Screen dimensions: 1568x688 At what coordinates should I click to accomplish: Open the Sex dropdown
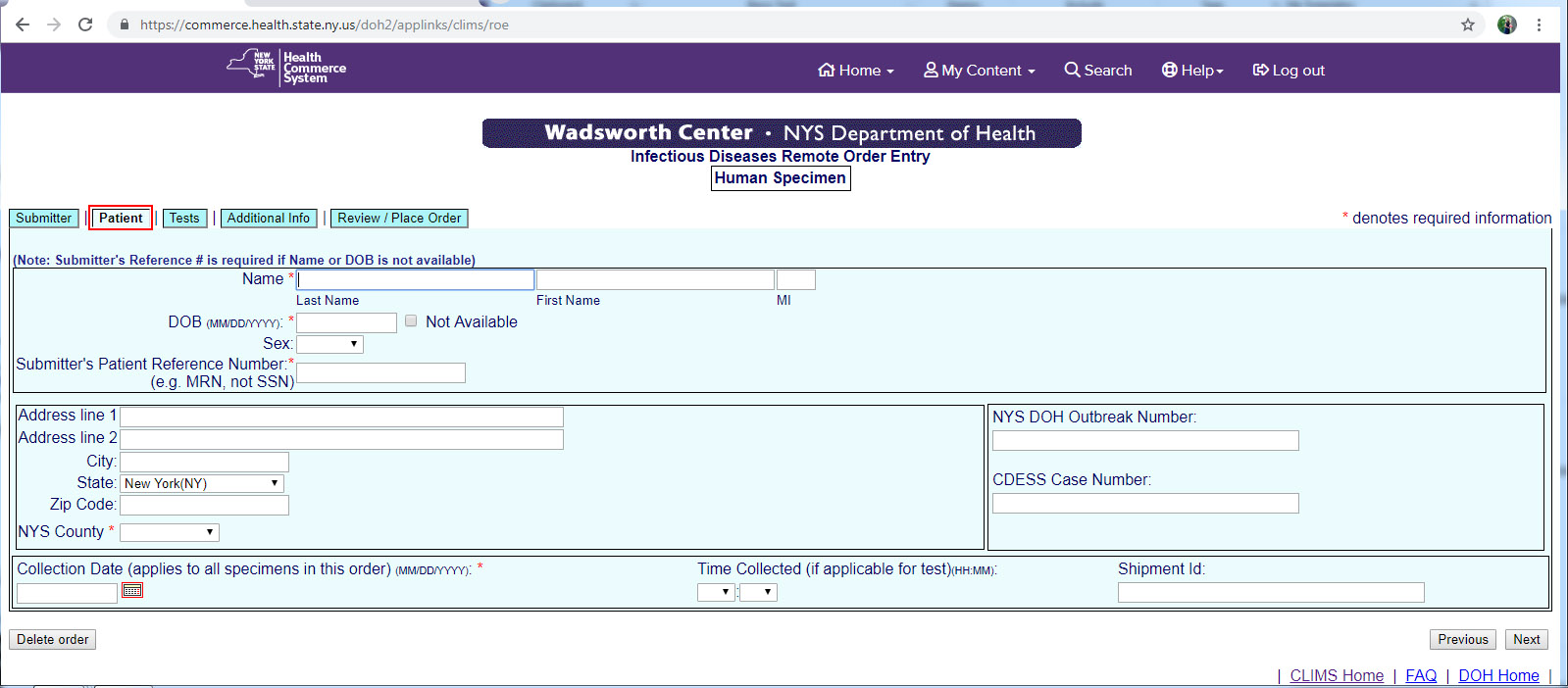pos(329,344)
